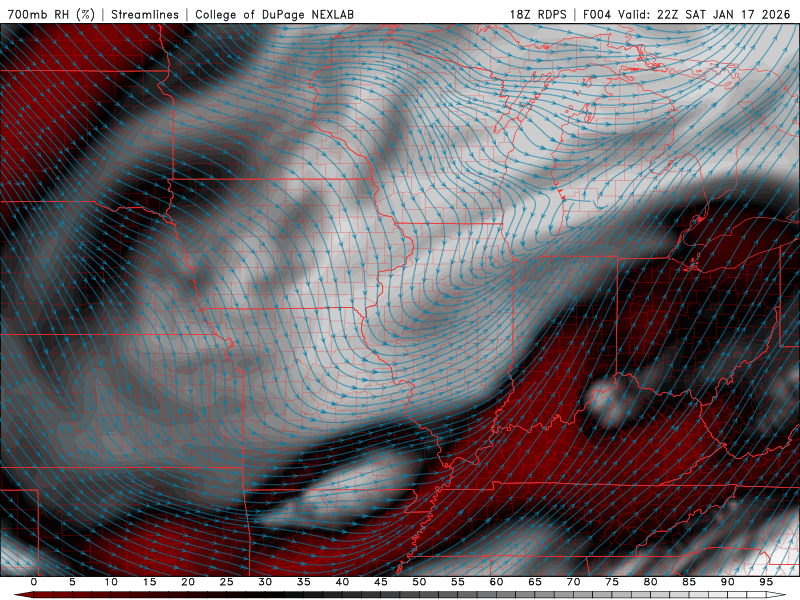Click the "40" color scale label
800x600 pixels.
342,582
